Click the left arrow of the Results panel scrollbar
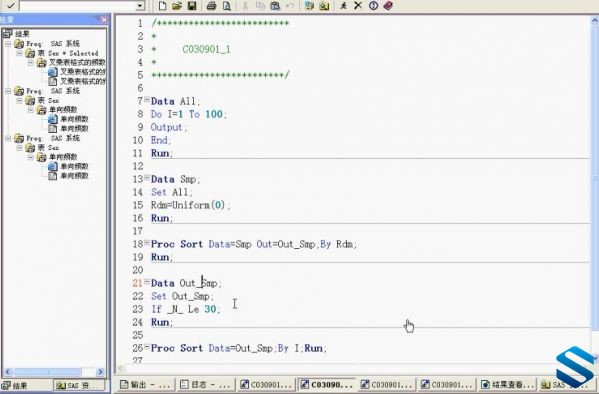 (x=7, y=372)
